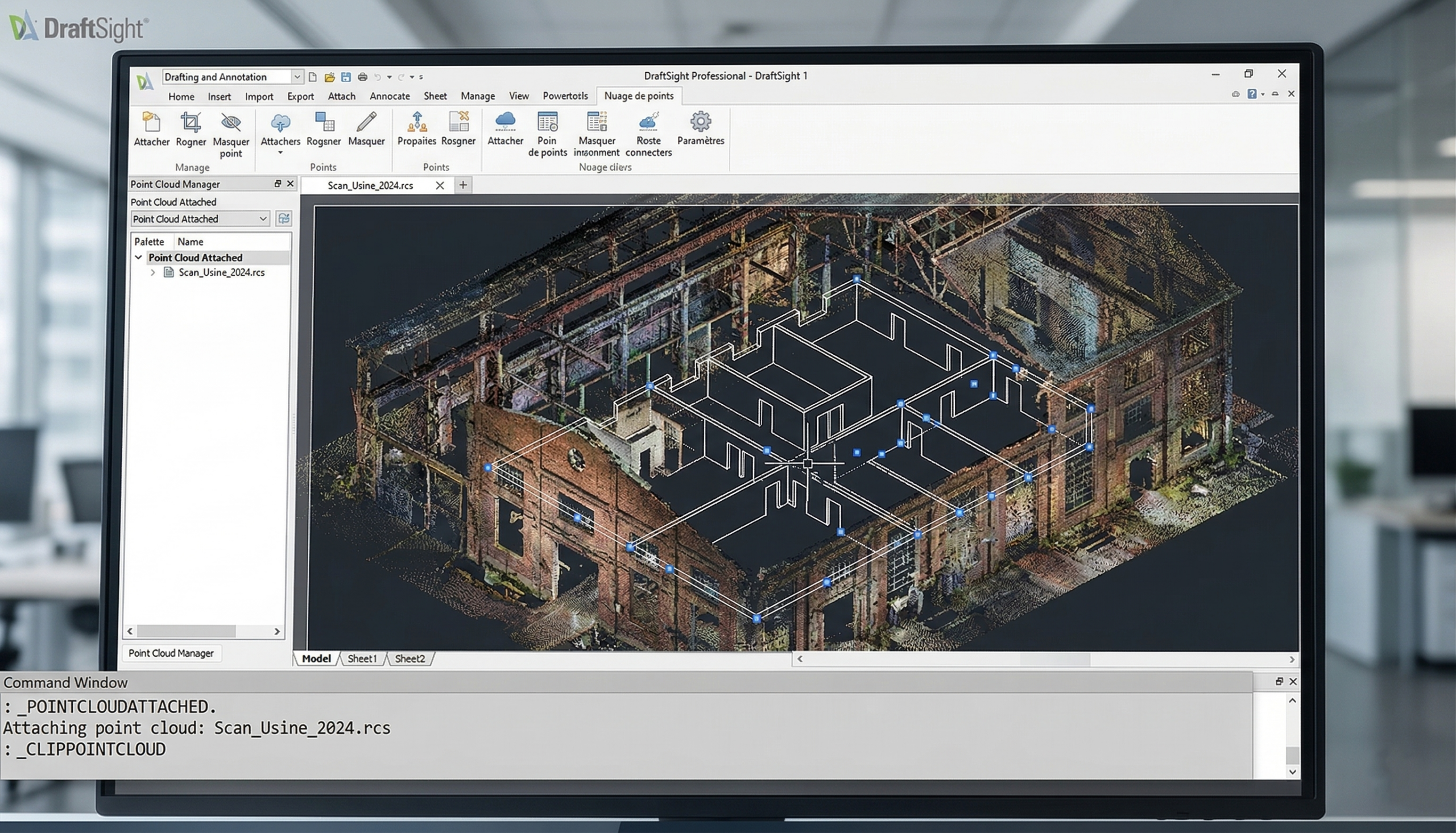
Task: Collapse the Point Cloud Attached tree group
Action: (x=138, y=258)
